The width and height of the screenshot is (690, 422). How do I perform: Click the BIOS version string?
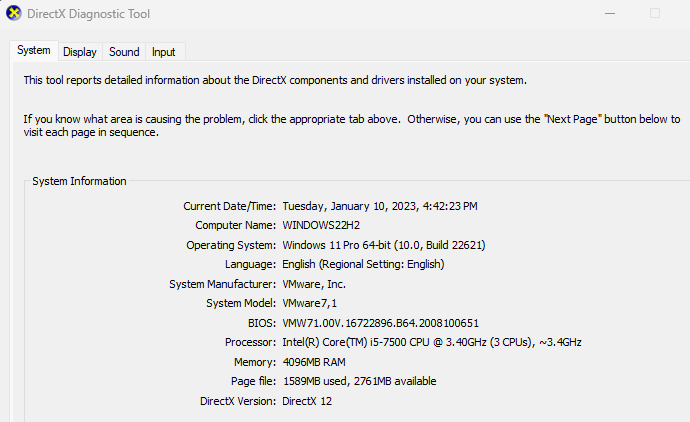coord(381,323)
